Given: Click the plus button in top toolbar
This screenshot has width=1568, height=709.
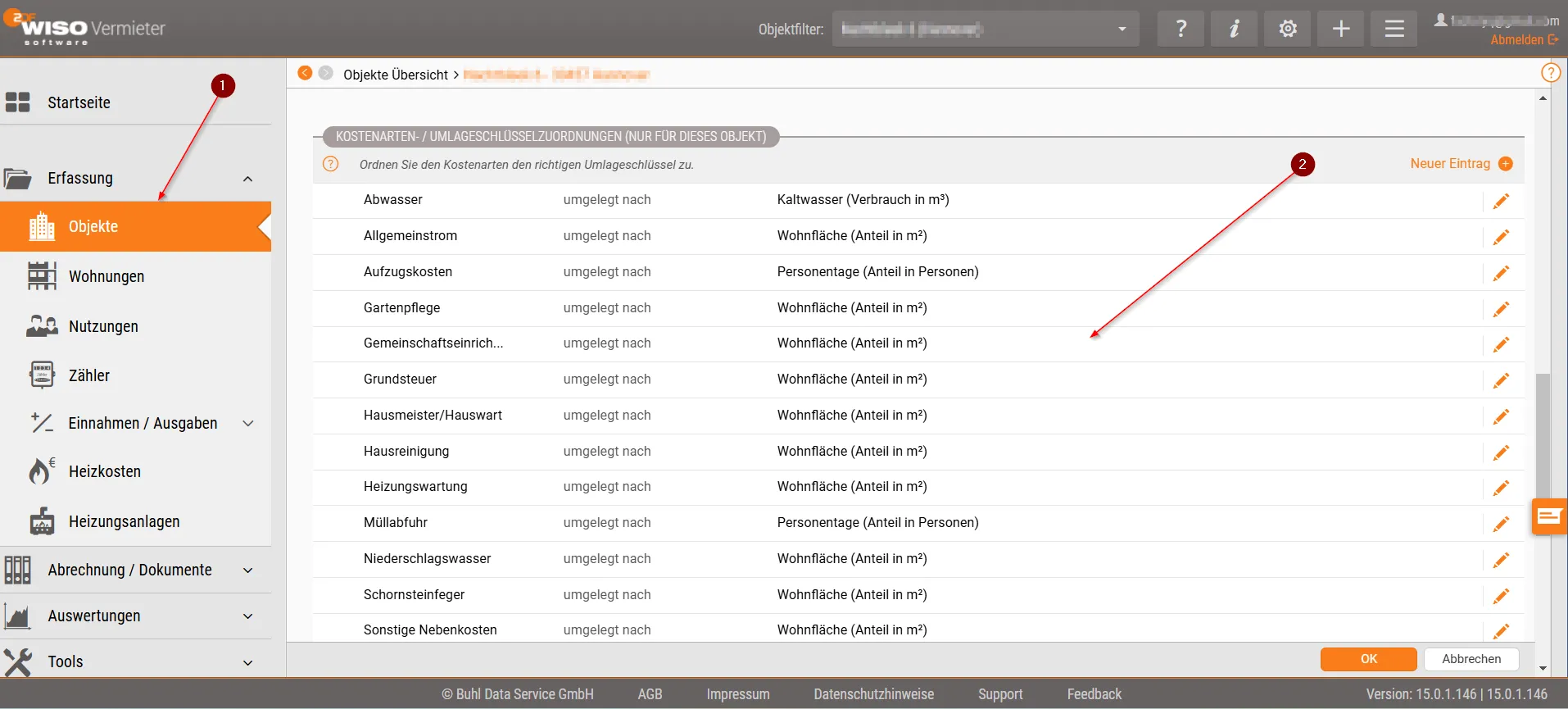Looking at the screenshot, I should 1341,30.
